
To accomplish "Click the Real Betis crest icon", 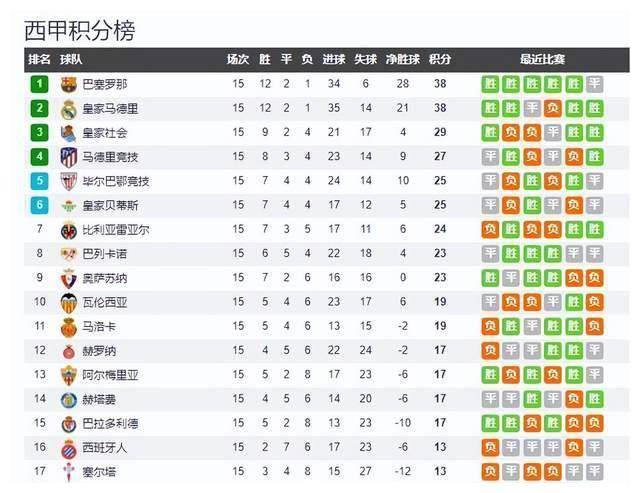I will [x=68, y=205].
